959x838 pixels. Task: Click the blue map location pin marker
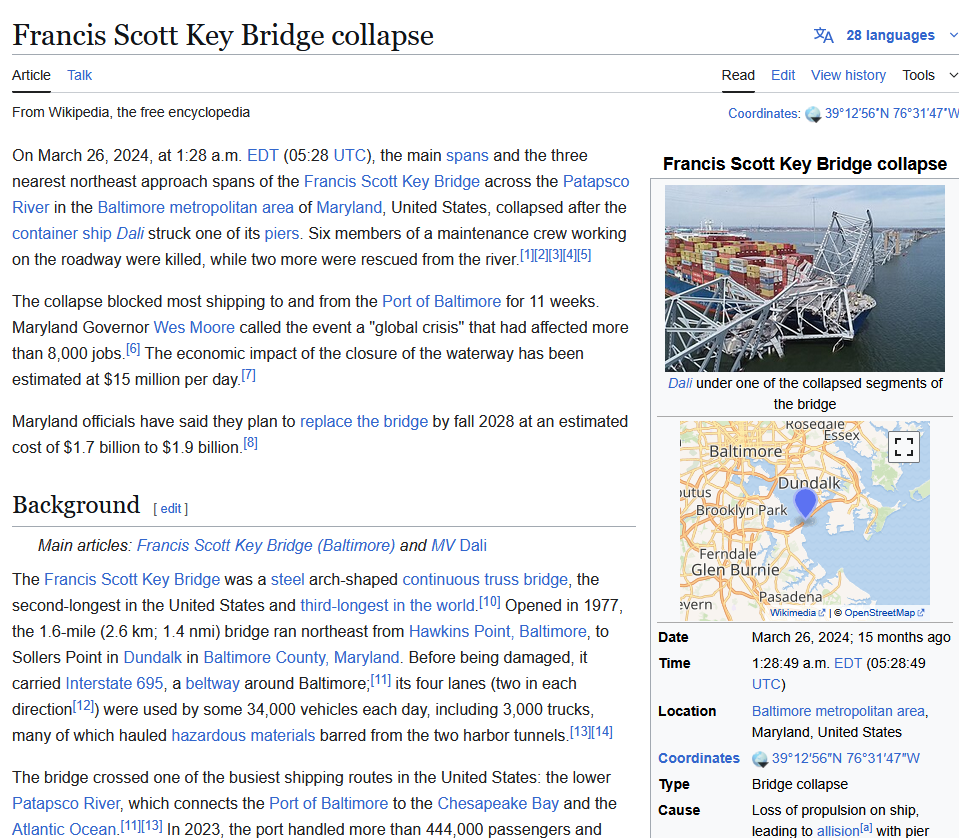pyautogui.click(x=805, y=504)
